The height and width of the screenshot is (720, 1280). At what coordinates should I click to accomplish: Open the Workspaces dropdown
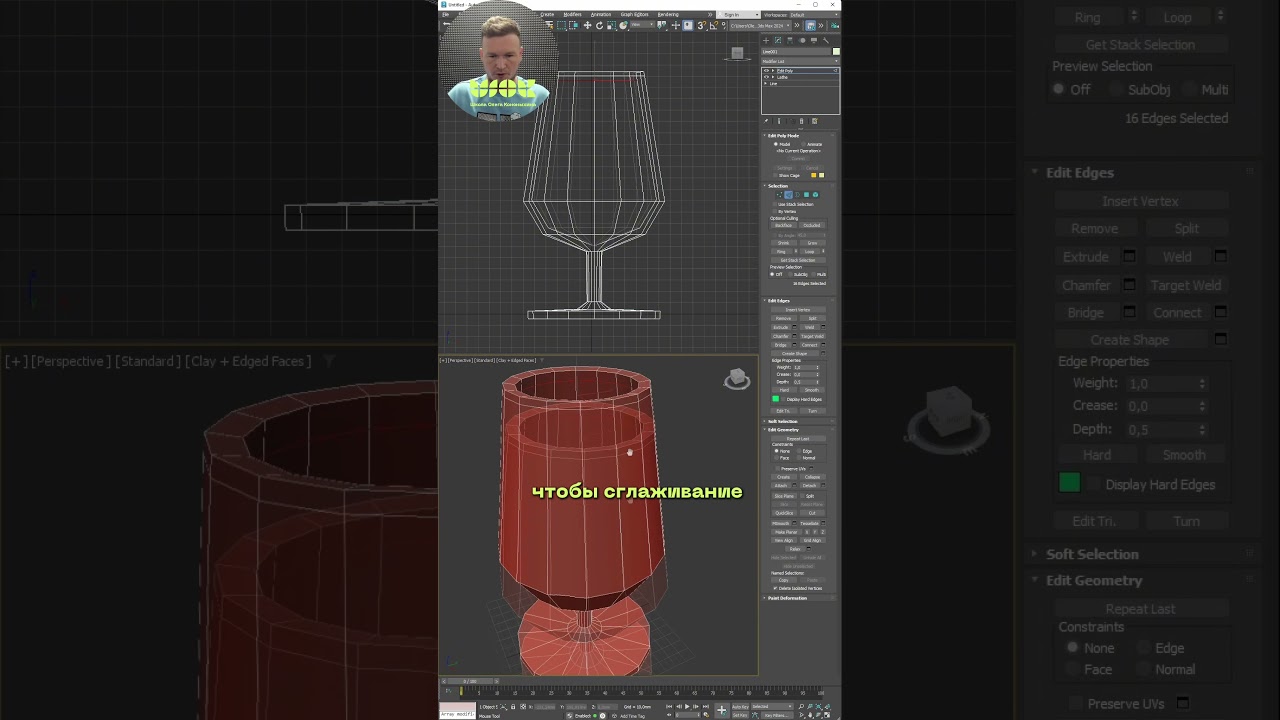pyautogui.click(x=815, y=15)
